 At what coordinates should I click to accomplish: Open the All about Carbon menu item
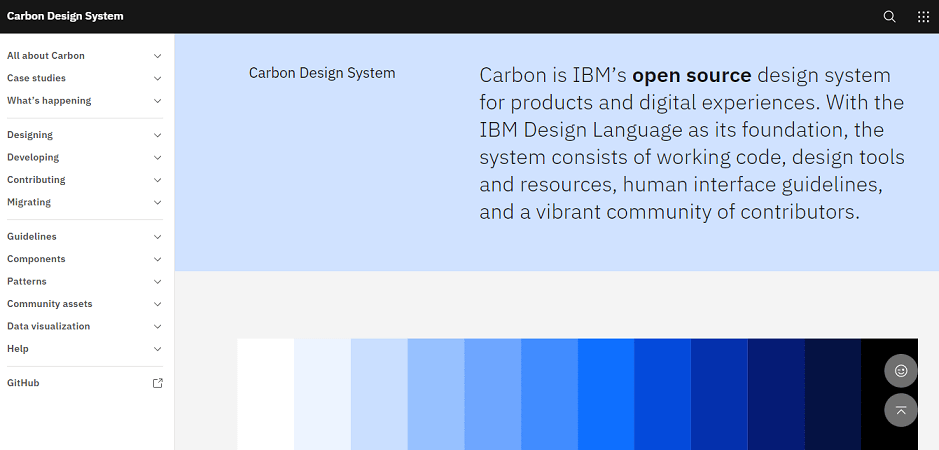(46, 56)
